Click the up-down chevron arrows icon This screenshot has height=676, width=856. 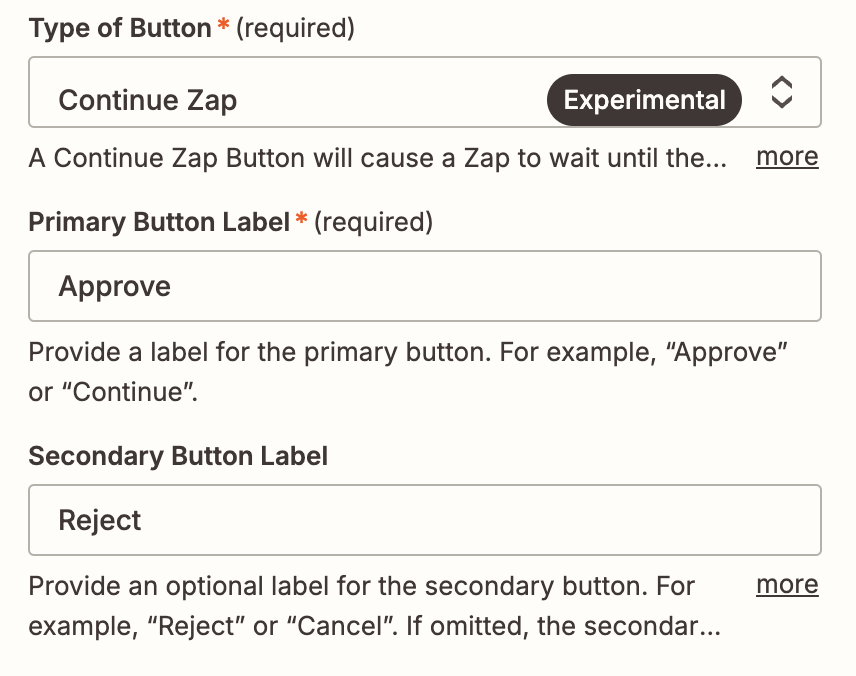point(781,93)
